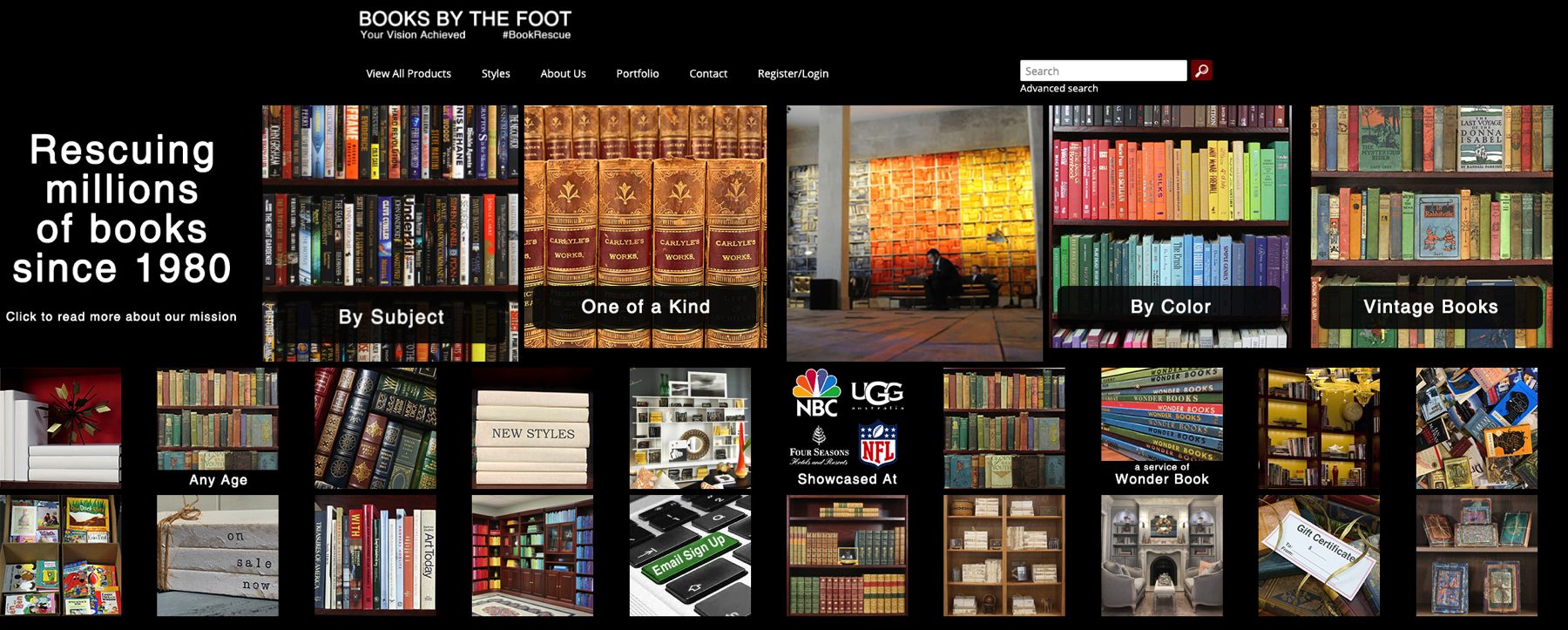Focus the Search input field
The width and height of the screenshot is (1568, 630).
coord(1104,71)
